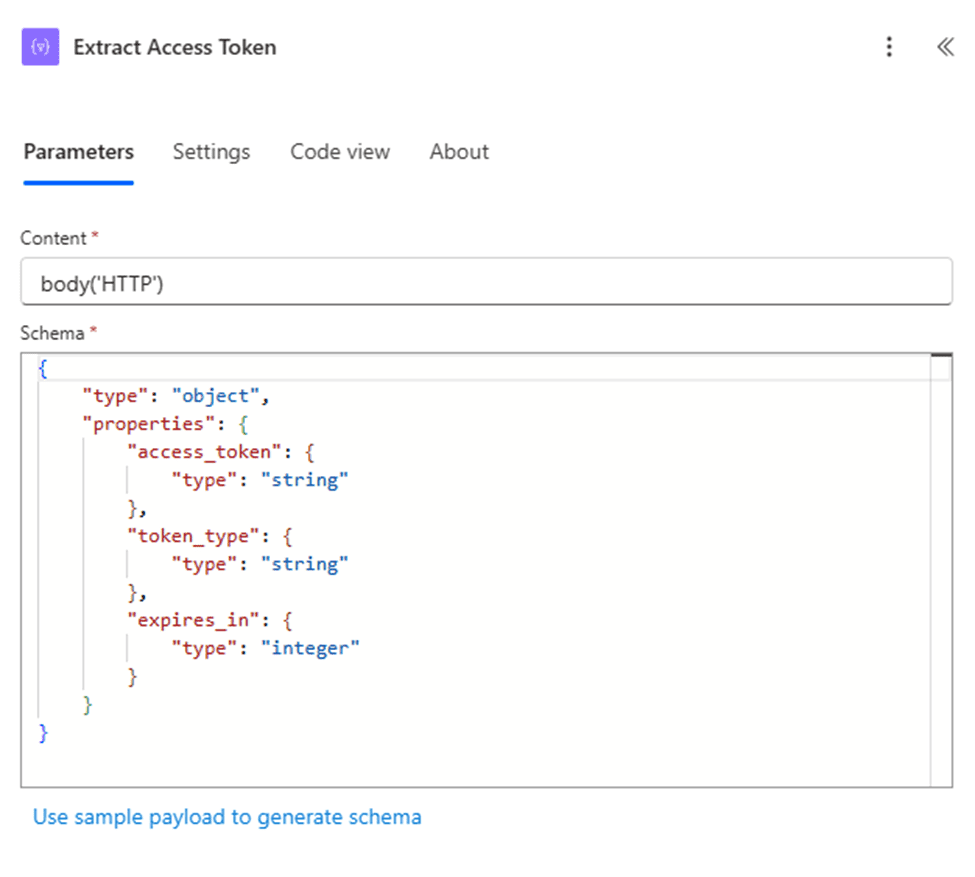Click the "properties" key in schema

click(145, 424)
